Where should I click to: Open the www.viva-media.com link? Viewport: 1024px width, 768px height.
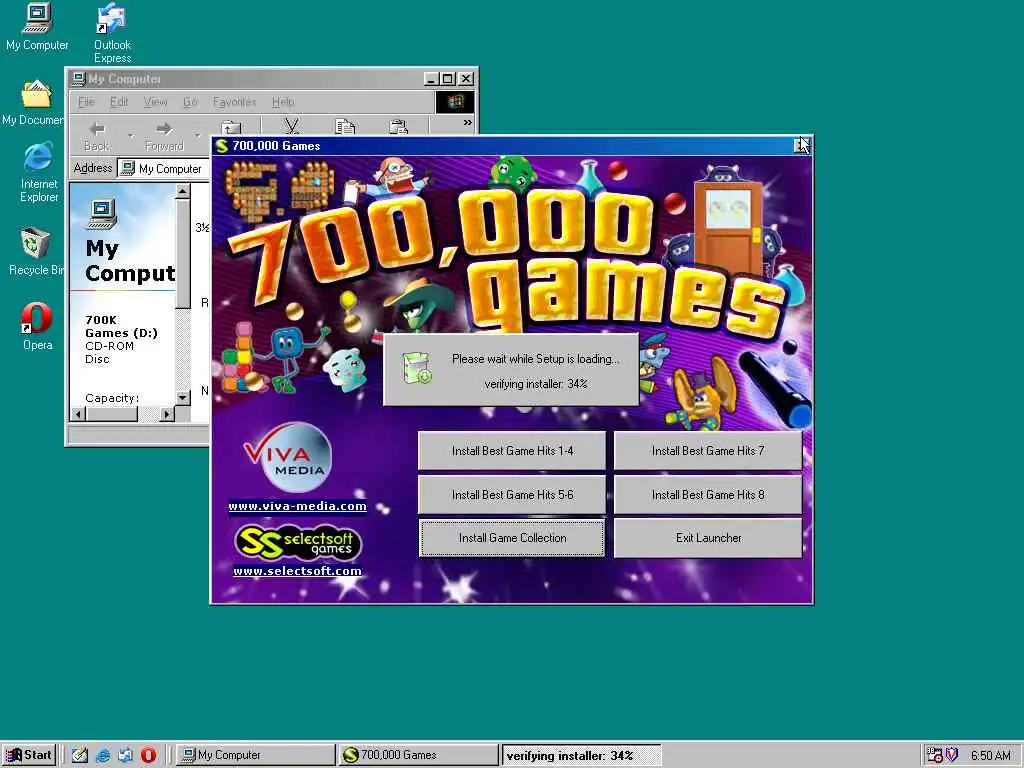[x=297, y=506]
